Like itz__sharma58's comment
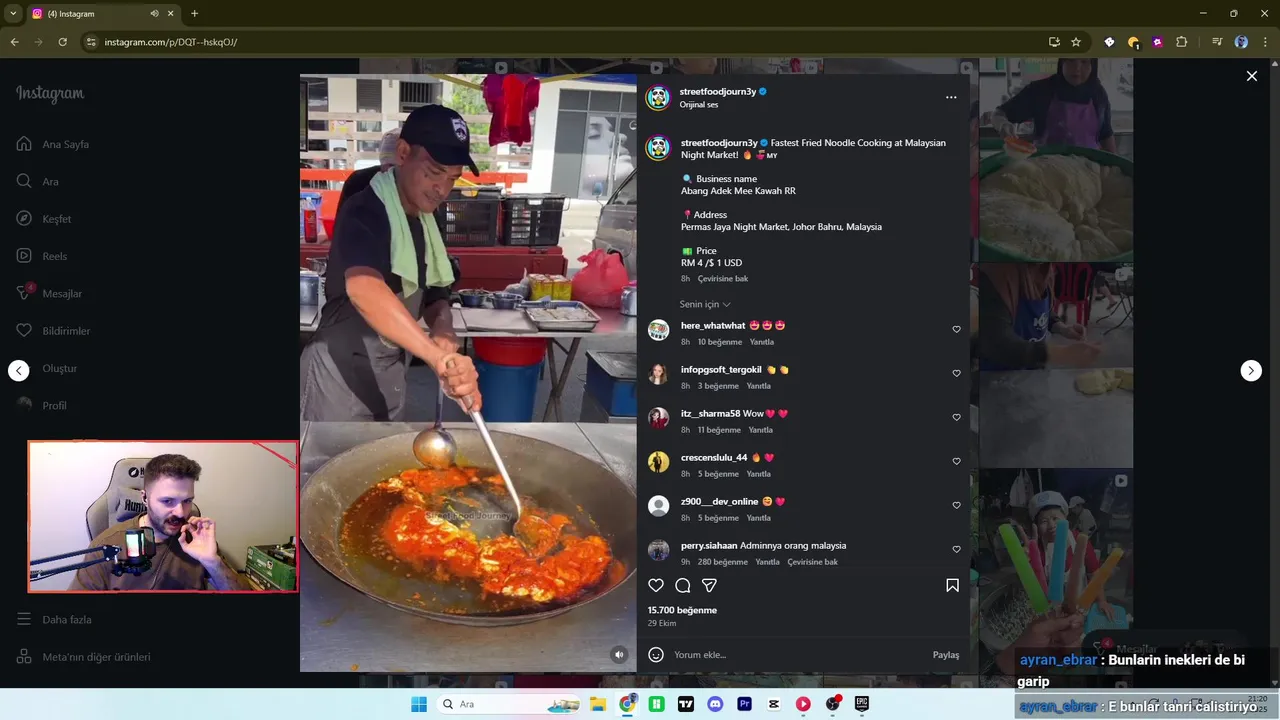 [x=956, y=417]
